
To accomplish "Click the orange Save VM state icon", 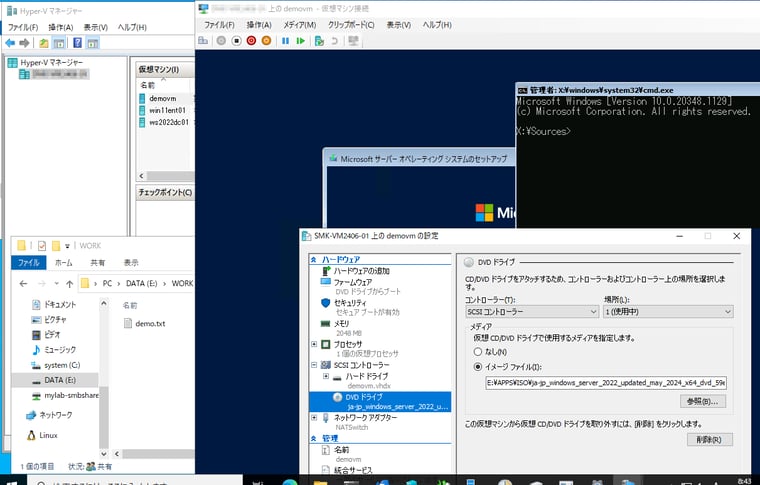I will 266,41.
